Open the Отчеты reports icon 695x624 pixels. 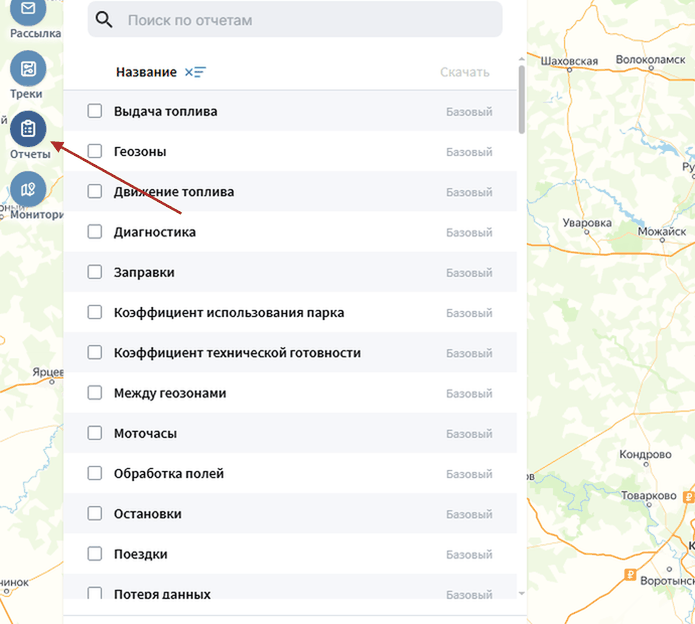(28, 129)
